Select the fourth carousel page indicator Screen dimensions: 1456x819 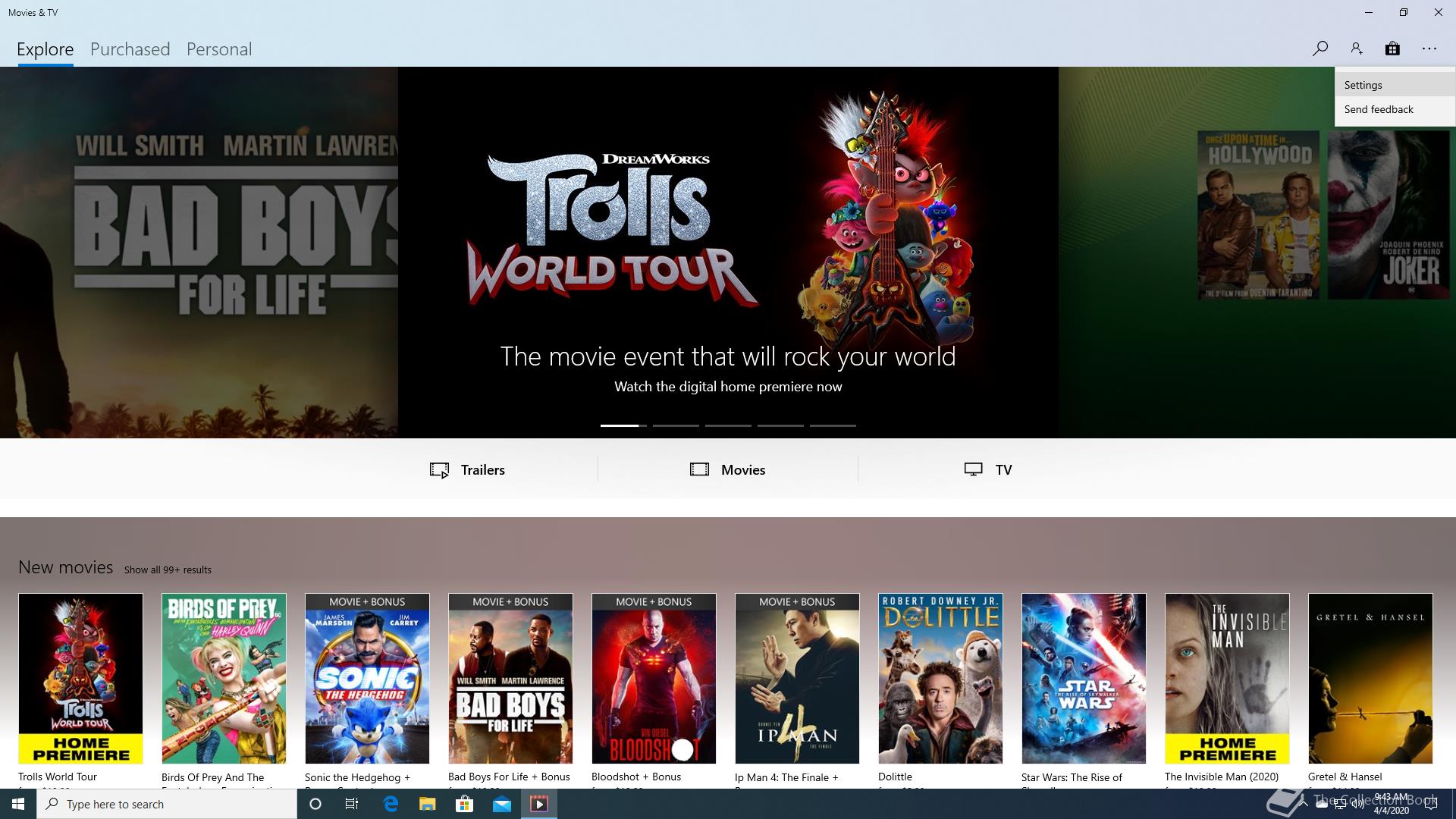[780, 425]
